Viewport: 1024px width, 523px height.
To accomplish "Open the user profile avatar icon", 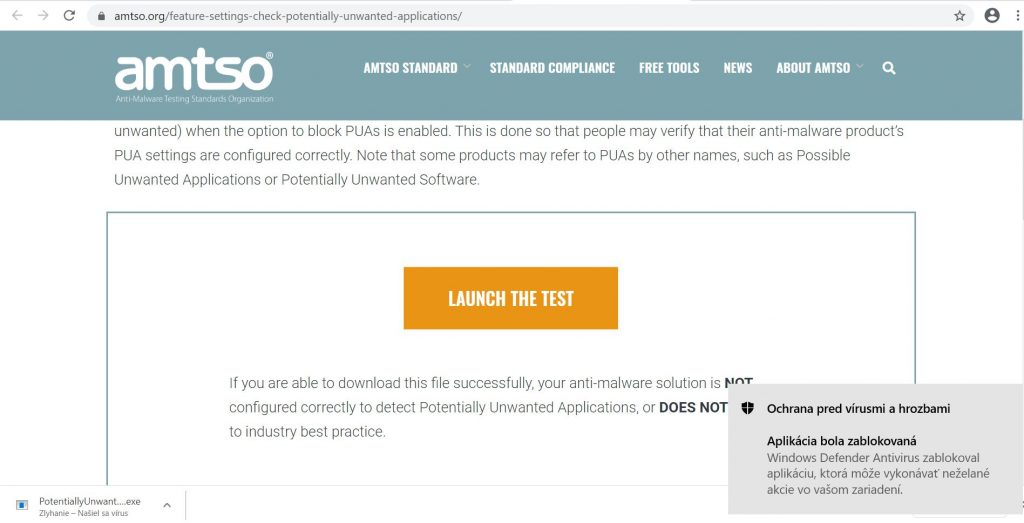I will pyautogui.click(x=992, y=16).
